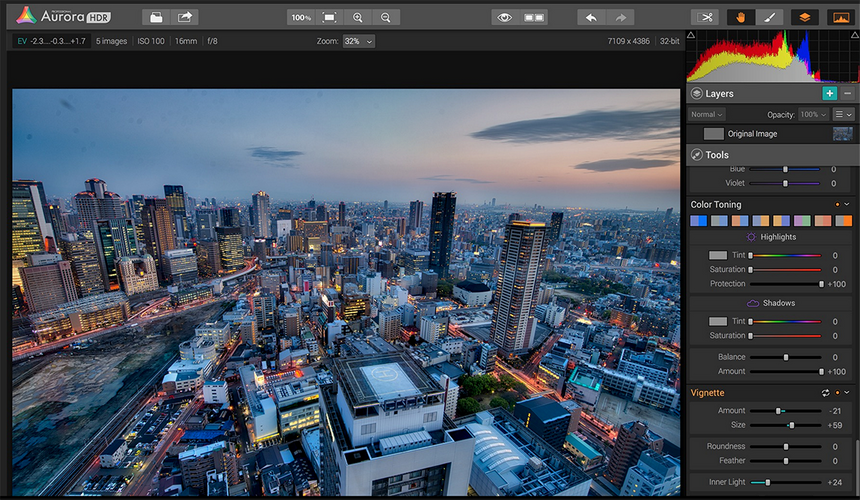Open the Normal blend mode dropdown

tap(707, 114)
